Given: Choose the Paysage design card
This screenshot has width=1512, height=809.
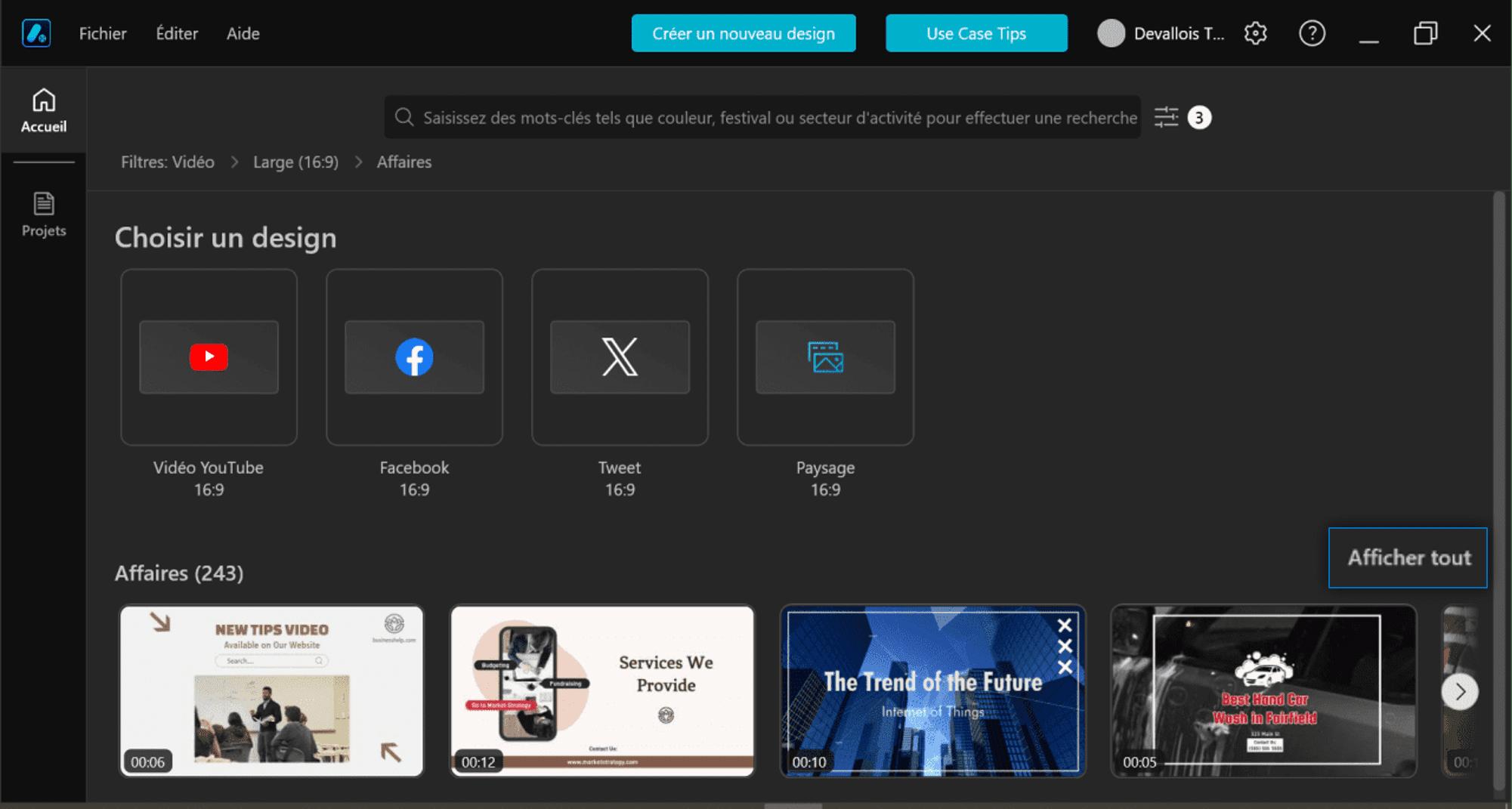Looking at the screenshot, I should (825, 357).
